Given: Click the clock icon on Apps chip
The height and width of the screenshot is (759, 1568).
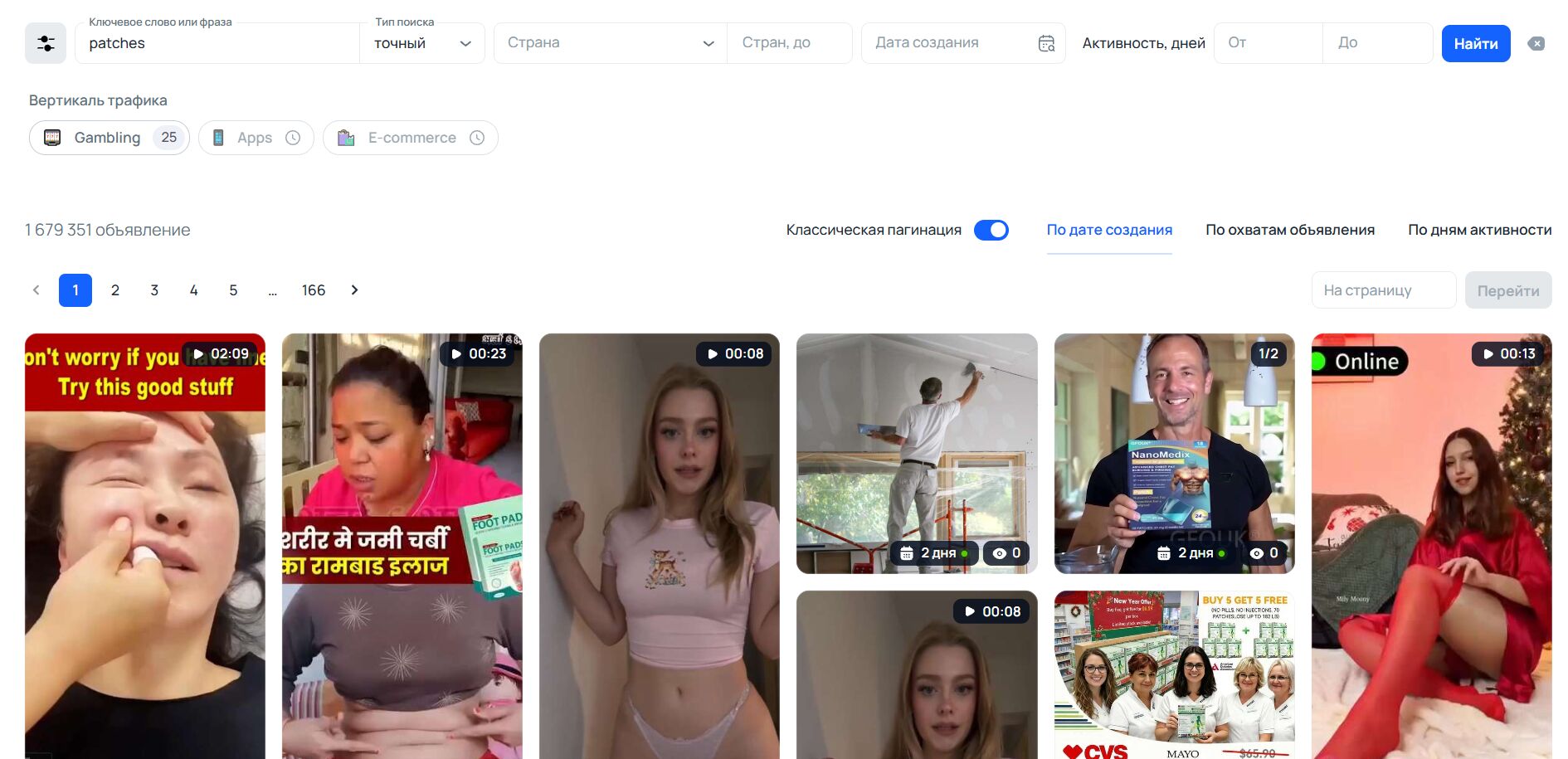Looking at the screenshot, I should click(x=293, y=138).
